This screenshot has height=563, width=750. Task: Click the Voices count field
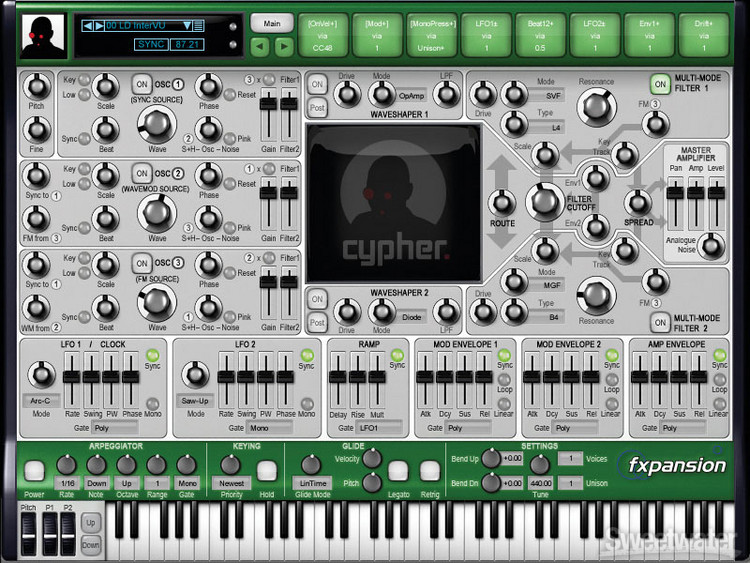[x=570, y=458]
